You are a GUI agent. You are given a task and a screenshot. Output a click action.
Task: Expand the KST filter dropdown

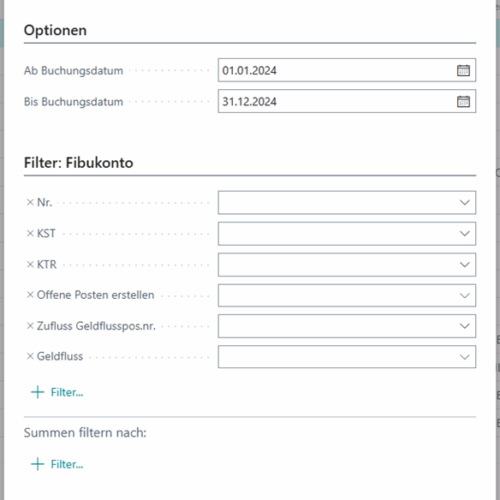464,233
